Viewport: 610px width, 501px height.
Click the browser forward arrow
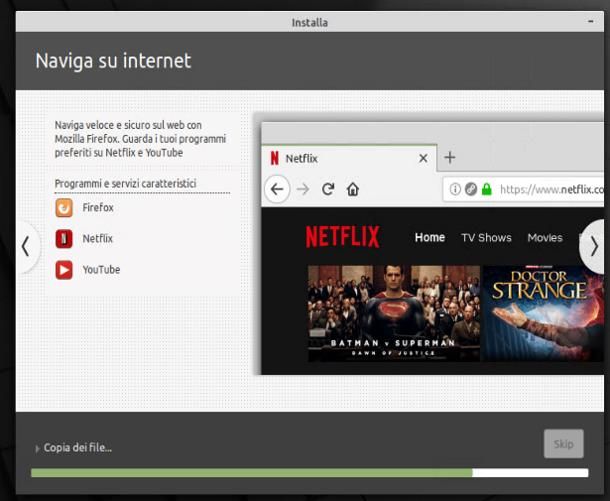(303, 189)
